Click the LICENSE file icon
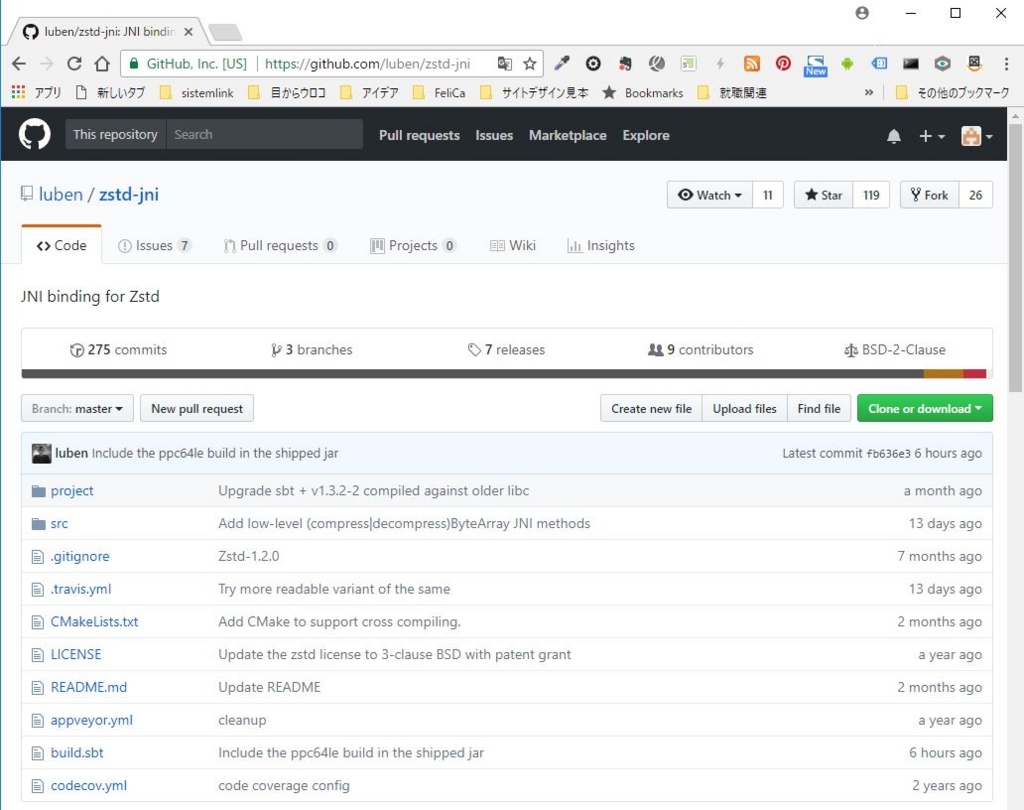Viewport: 1024px width, 810px height. [x=38, y=655]
